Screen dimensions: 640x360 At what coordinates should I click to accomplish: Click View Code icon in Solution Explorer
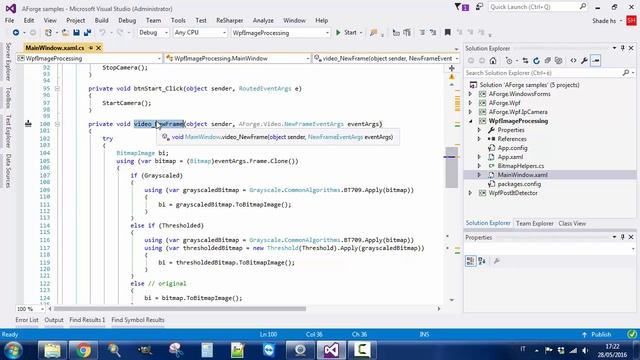click(x=573, y=61)
